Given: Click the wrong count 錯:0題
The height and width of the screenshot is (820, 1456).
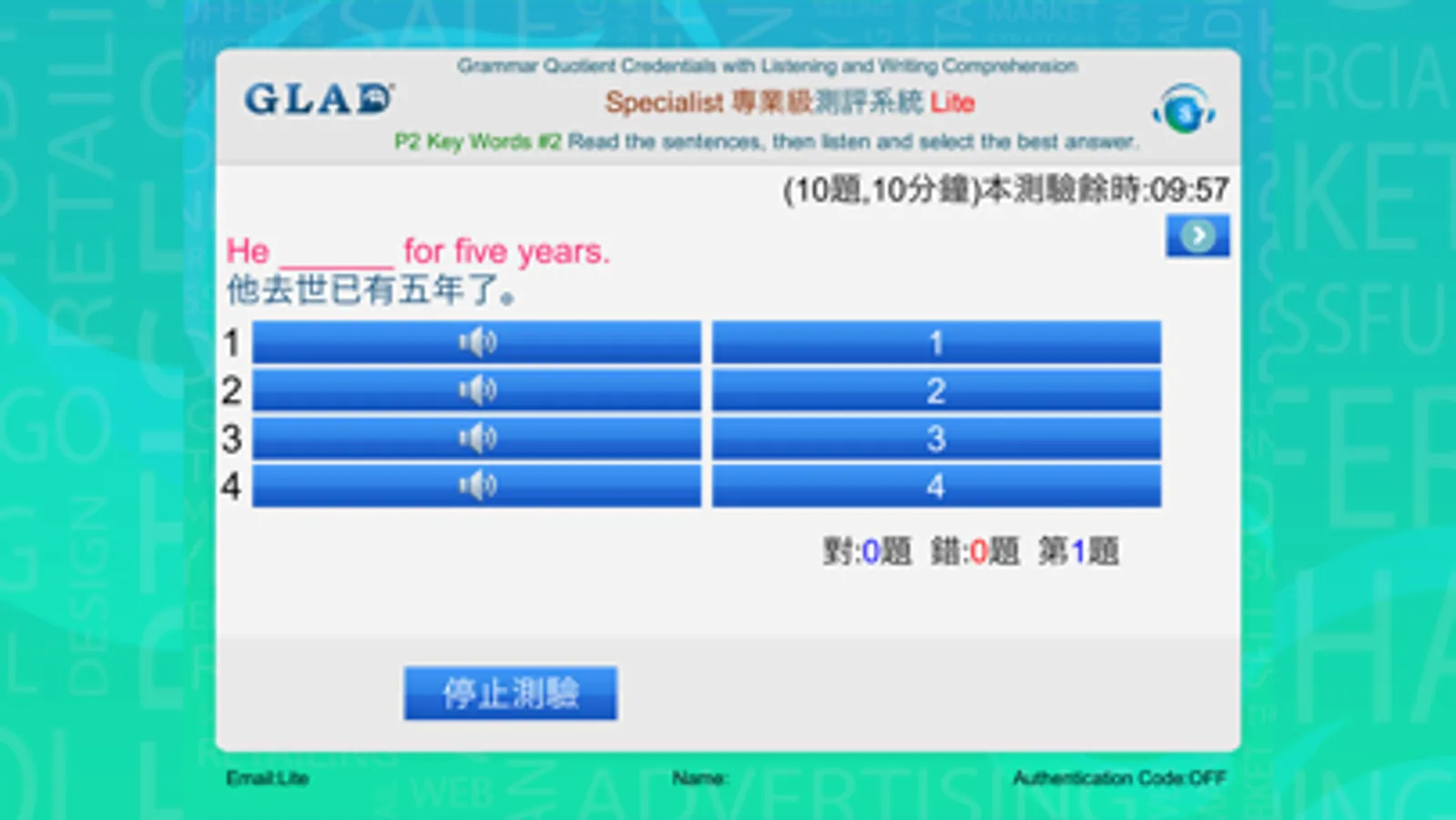Looking at the screenshot, I should tap(974, 551).
